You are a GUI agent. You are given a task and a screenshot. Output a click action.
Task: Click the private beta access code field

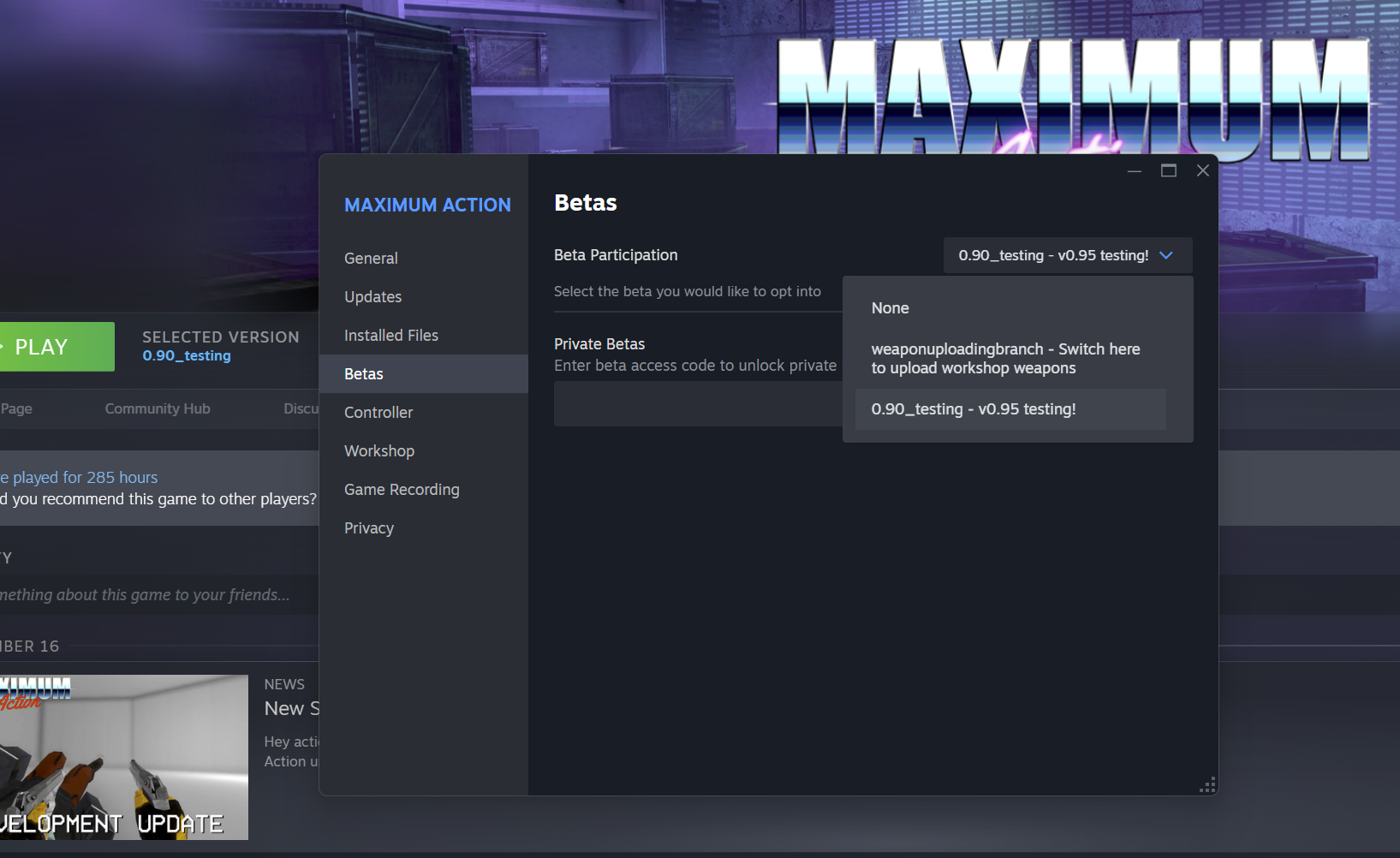tap(698, 404)
